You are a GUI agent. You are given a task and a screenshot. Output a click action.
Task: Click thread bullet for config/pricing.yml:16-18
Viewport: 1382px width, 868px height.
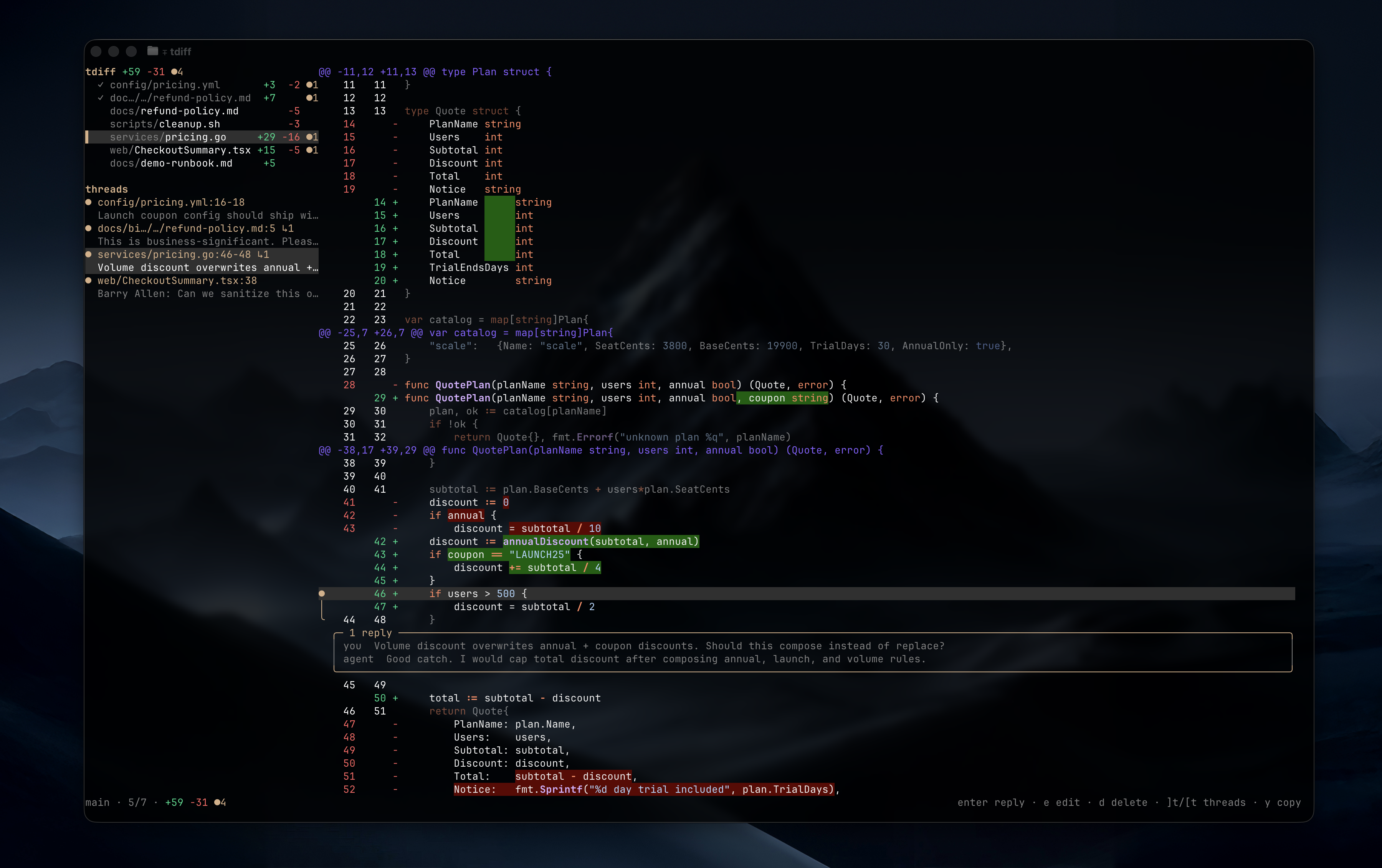point(88,203)
